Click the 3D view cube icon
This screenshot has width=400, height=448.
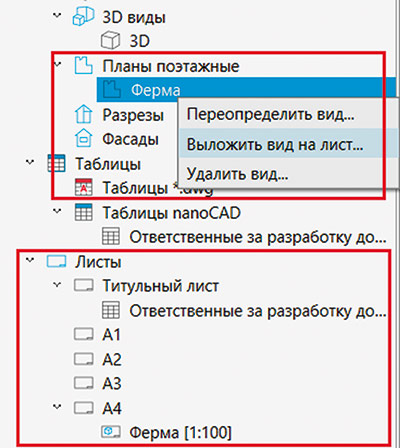tap(110, 41)
